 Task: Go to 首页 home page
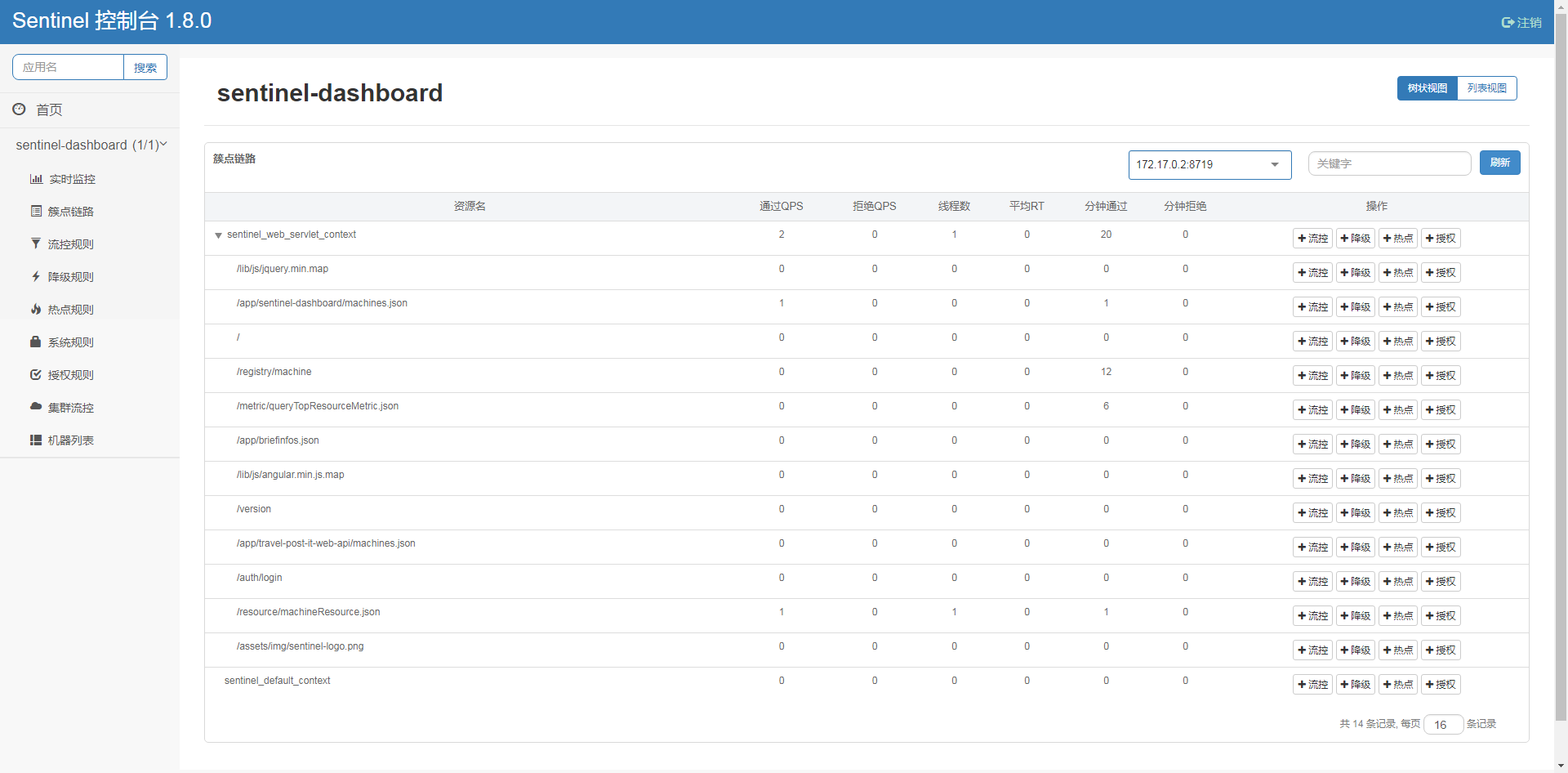tap(48, 109)
